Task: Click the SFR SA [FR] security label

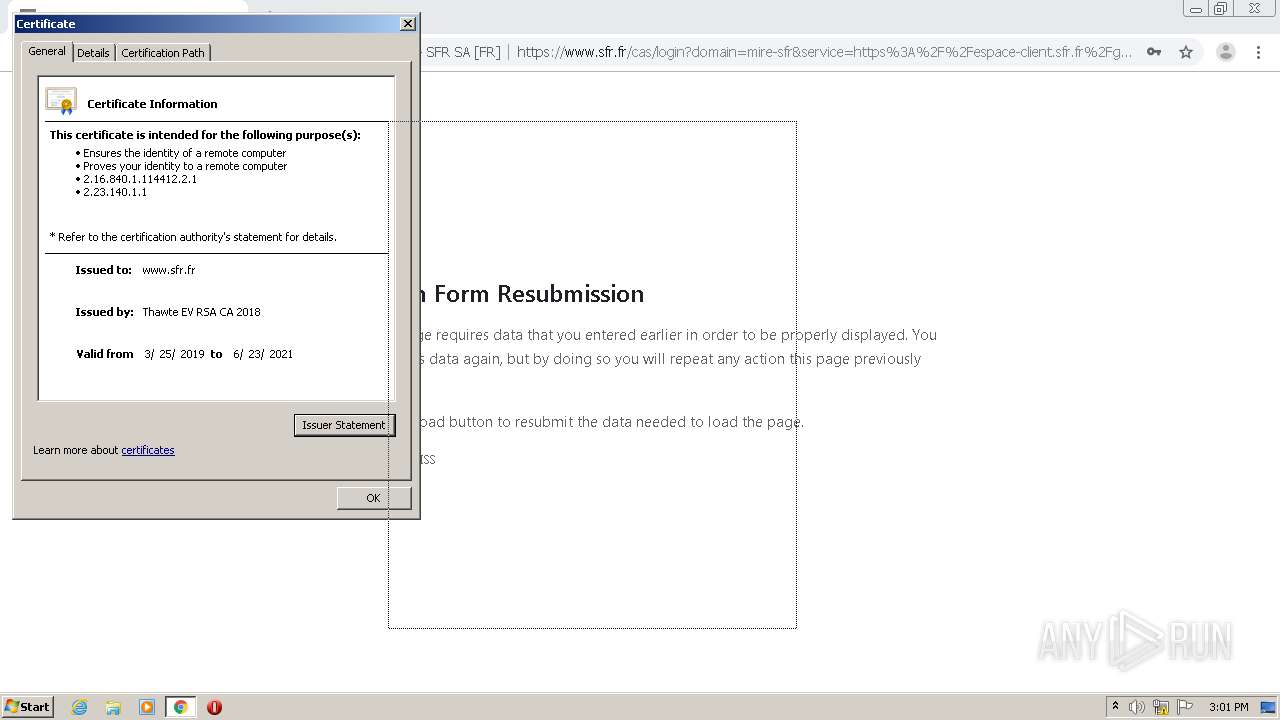Action: (463, 52)
